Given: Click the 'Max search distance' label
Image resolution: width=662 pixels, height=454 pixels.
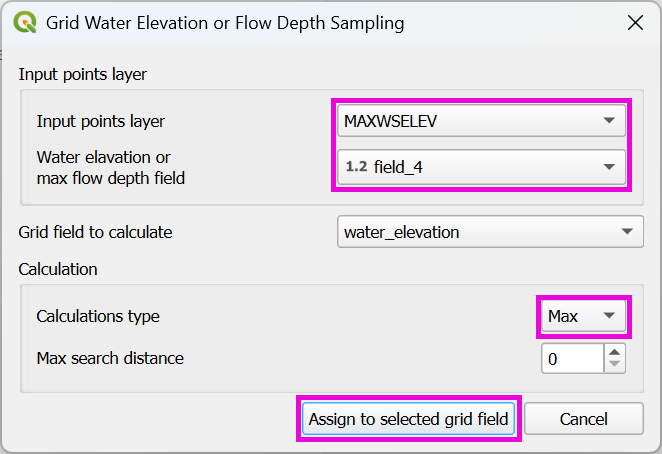Looking at the screenshot, I should coord(110,358).
